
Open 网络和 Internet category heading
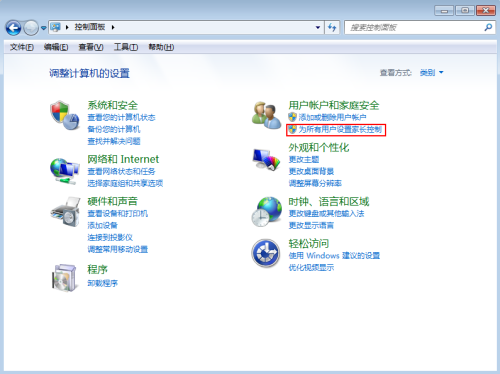pyautogui.click(x=123, y=159)
